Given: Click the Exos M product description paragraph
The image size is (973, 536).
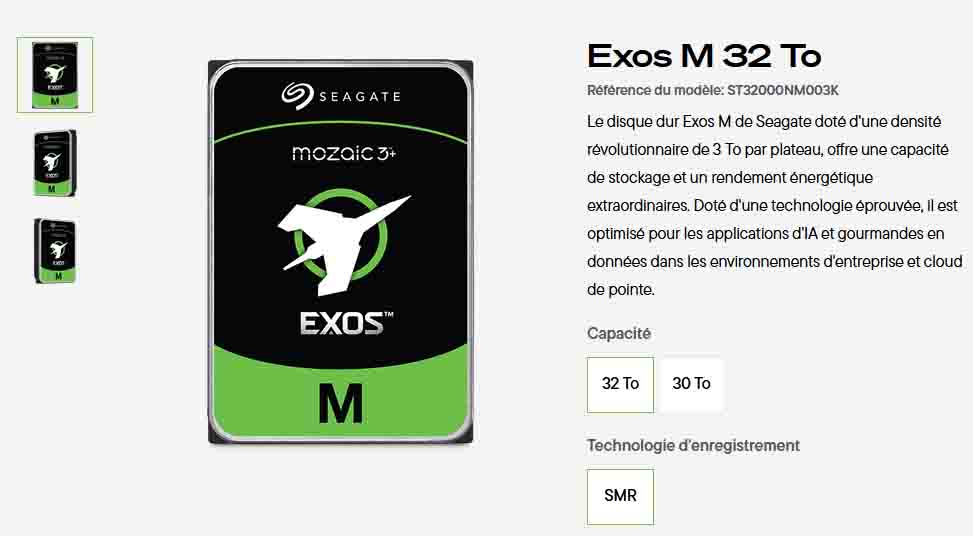Looking at the screenshot, I should pos(774,205).
